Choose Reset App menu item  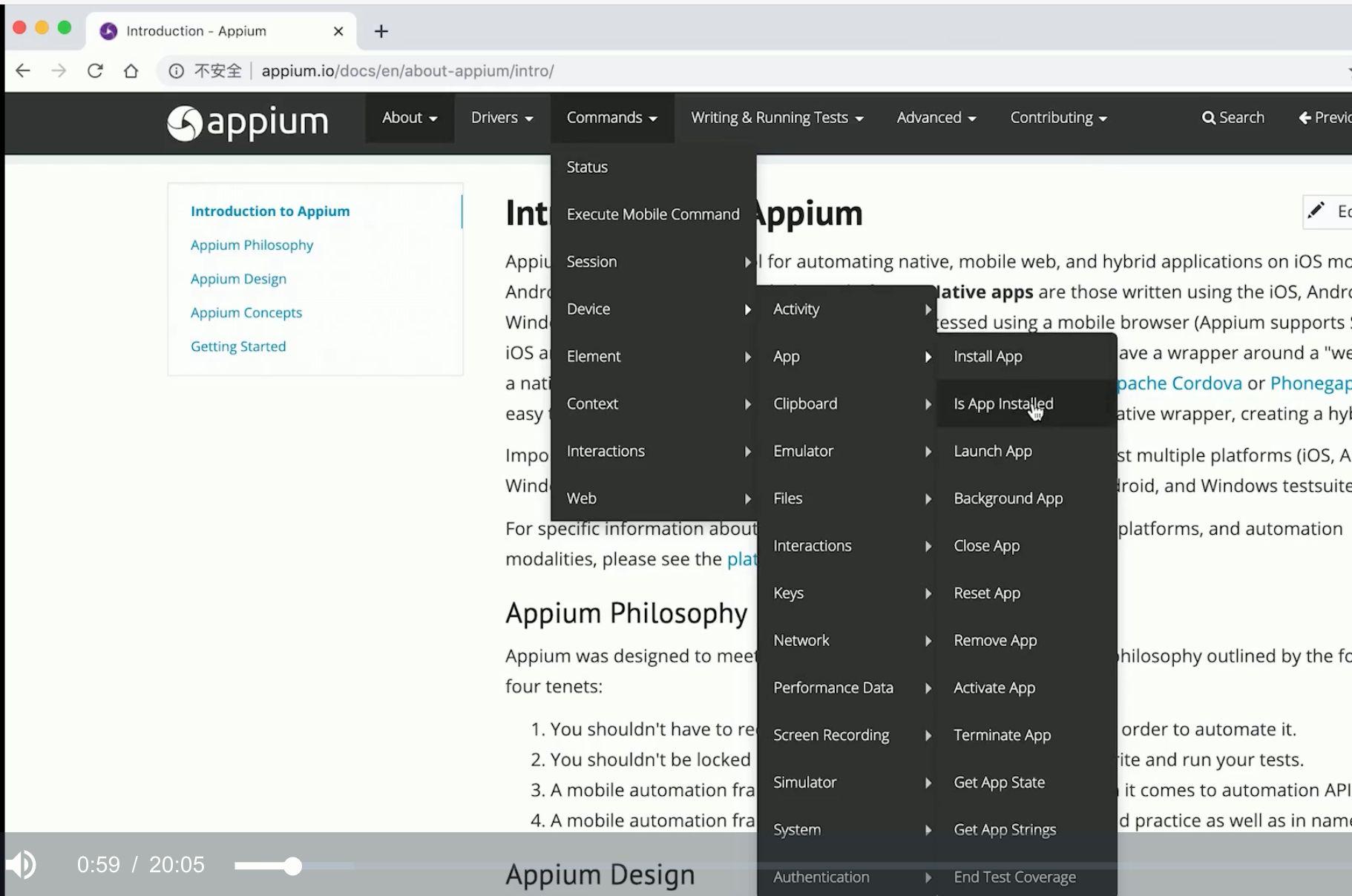pos(1027,593)
